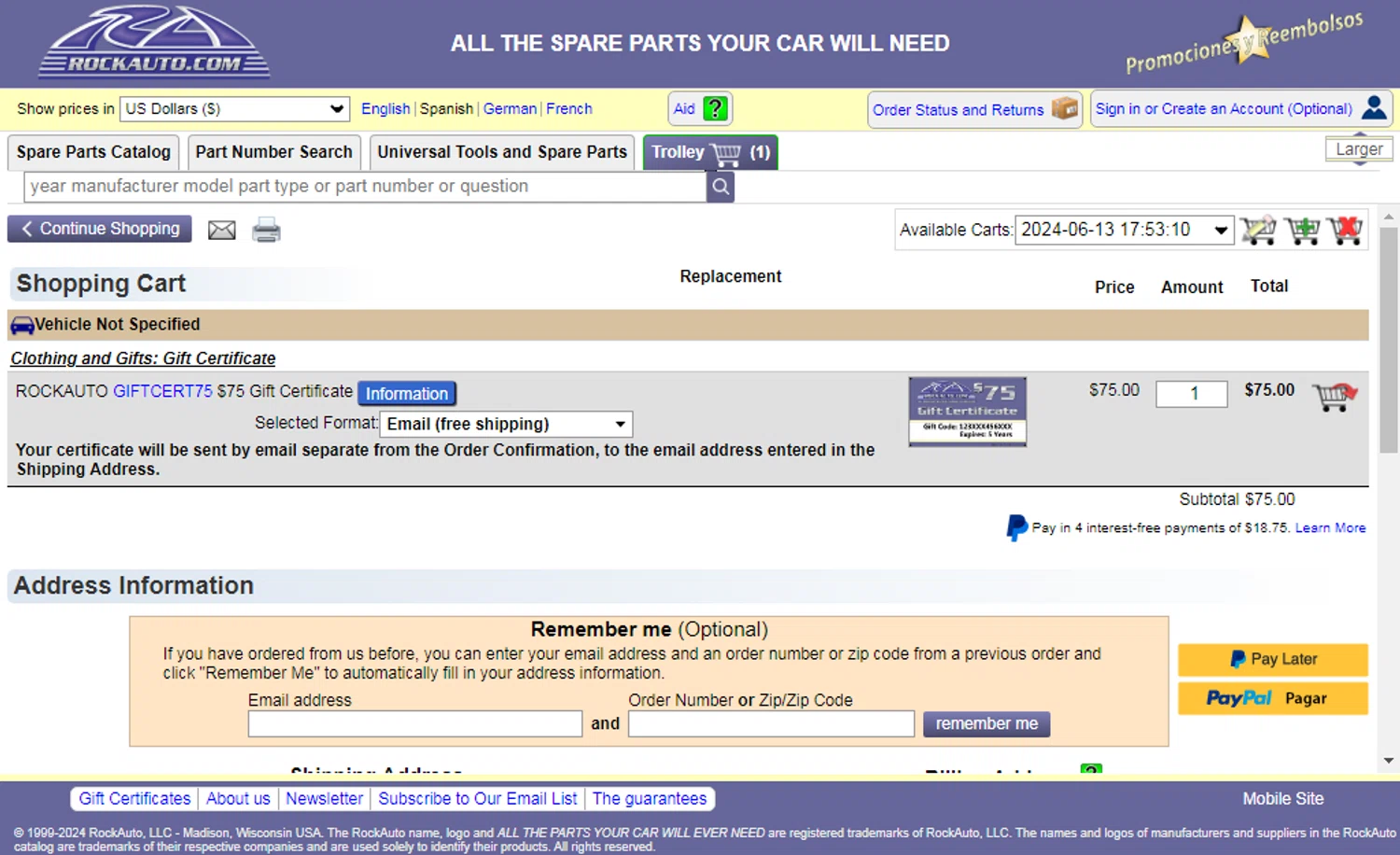Click the Larger text size button
Screen dimensions: 1400x855
pos(1359,148)
